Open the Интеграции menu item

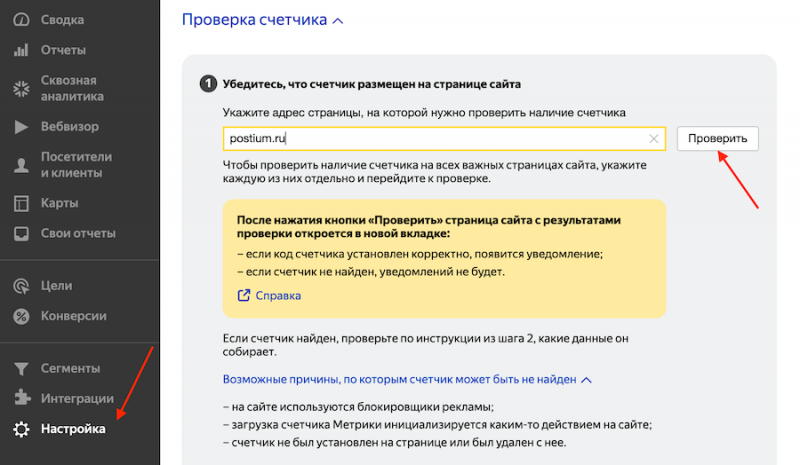tap(77, 399)
